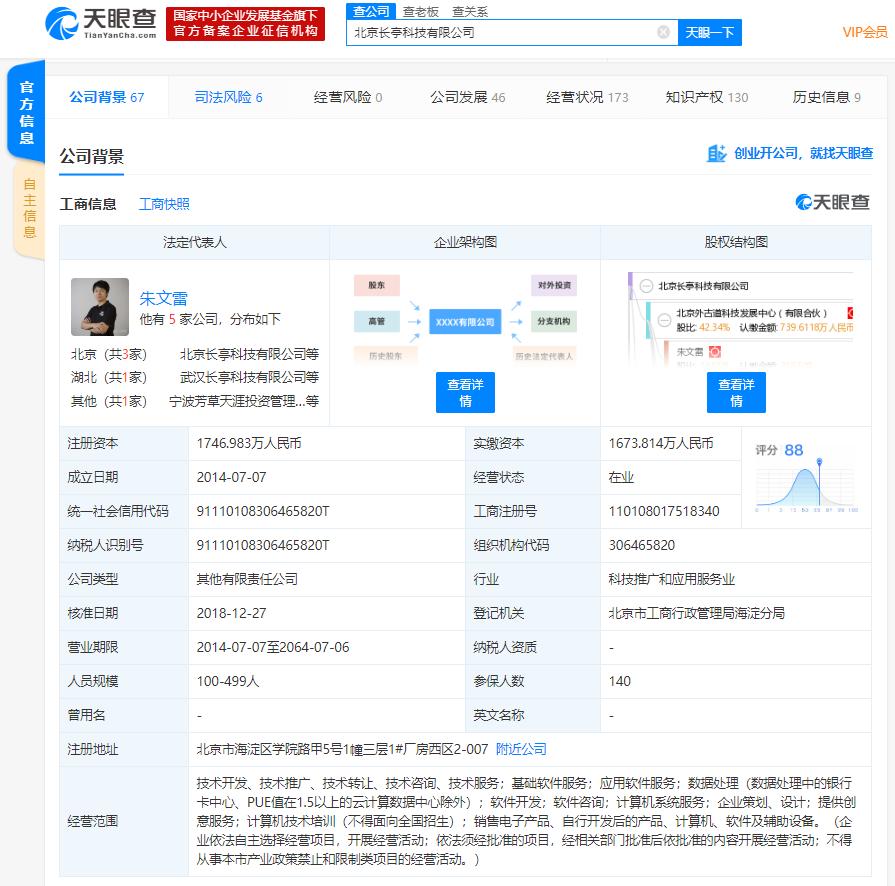Image resolution: width=895 pixels, height=886 pixels.
Task: Click the red icon next to 朱文雷 in equity chart
Action: [x=715, y=352]
